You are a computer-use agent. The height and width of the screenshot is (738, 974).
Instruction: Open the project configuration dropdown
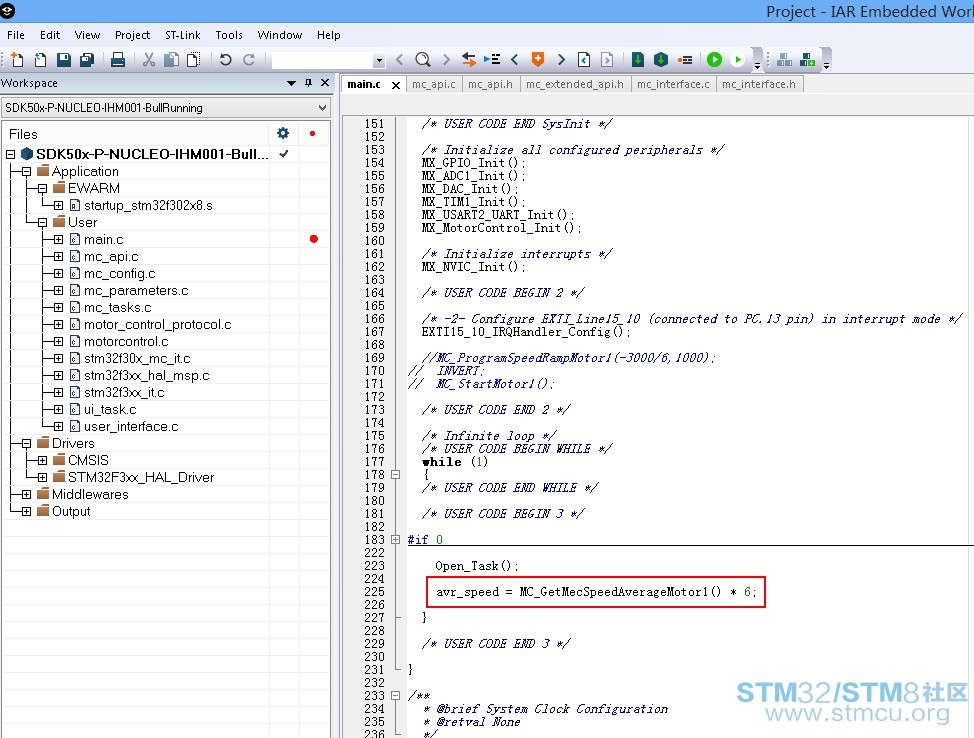coord(322,107)
